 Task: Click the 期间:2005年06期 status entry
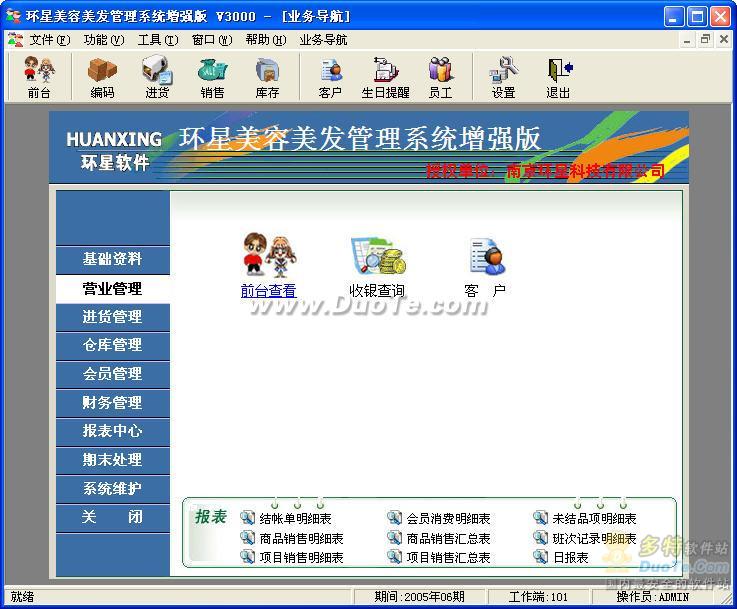pyautogui.click(x=420, y=597)
